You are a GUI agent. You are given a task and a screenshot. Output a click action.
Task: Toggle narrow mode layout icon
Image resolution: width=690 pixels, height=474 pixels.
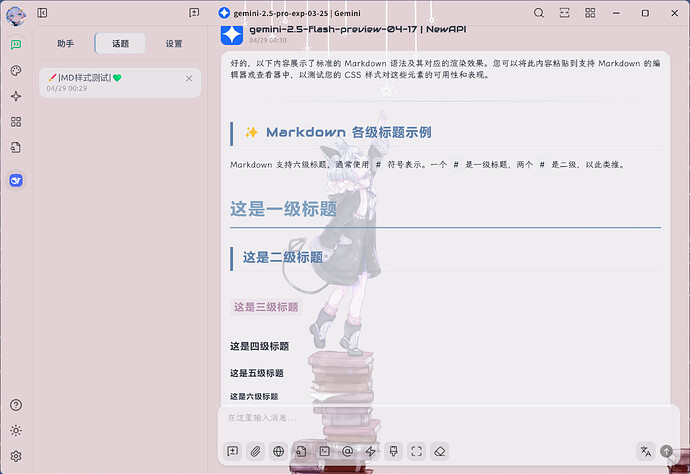click(x=564, y=13)
